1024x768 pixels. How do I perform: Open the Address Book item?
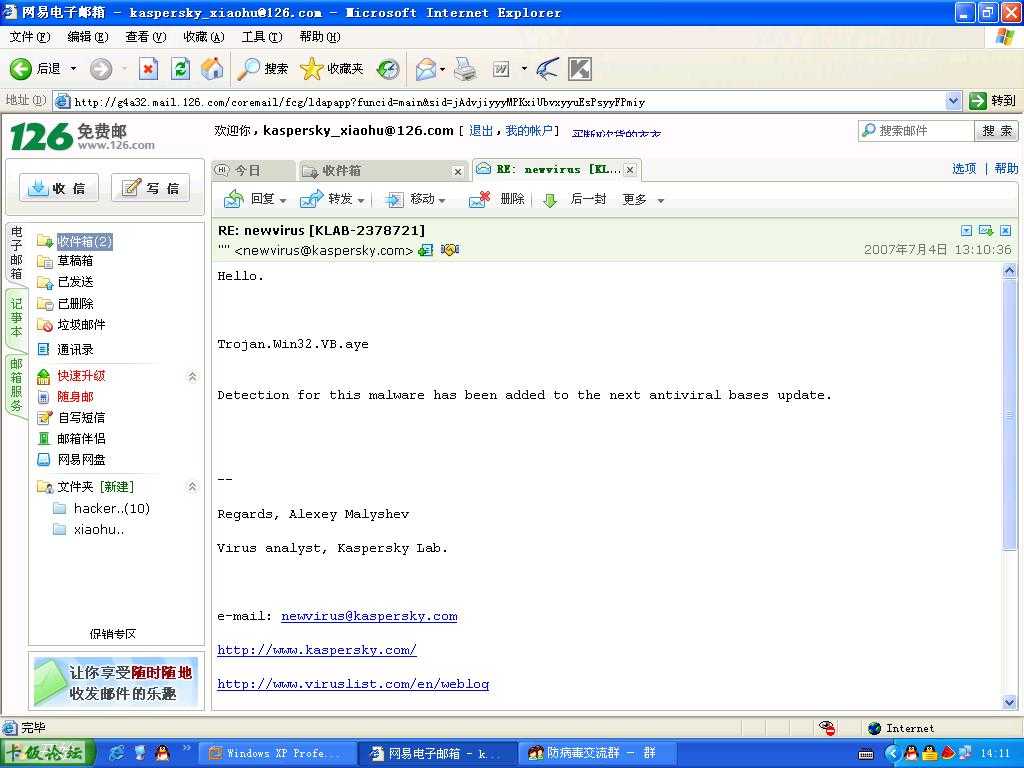[x=75, y=349]
